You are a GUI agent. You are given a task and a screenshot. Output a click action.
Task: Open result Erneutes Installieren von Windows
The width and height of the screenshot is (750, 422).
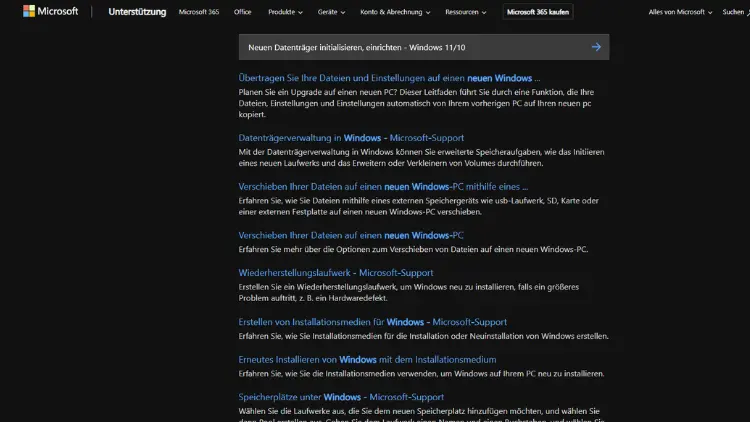click(x=367, y=359)
